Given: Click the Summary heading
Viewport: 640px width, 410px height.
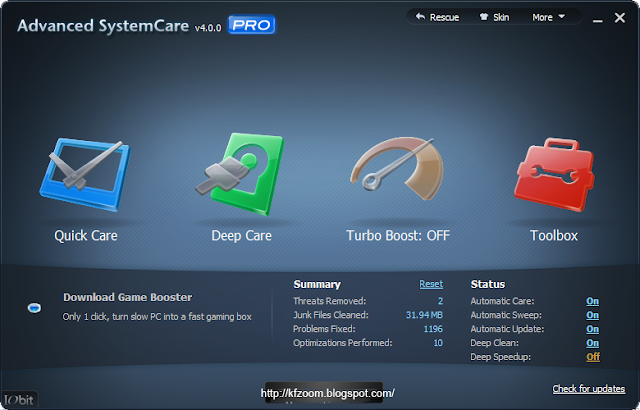Looking at the screenshot, I should pyautogui.click(x=317, y=284).
